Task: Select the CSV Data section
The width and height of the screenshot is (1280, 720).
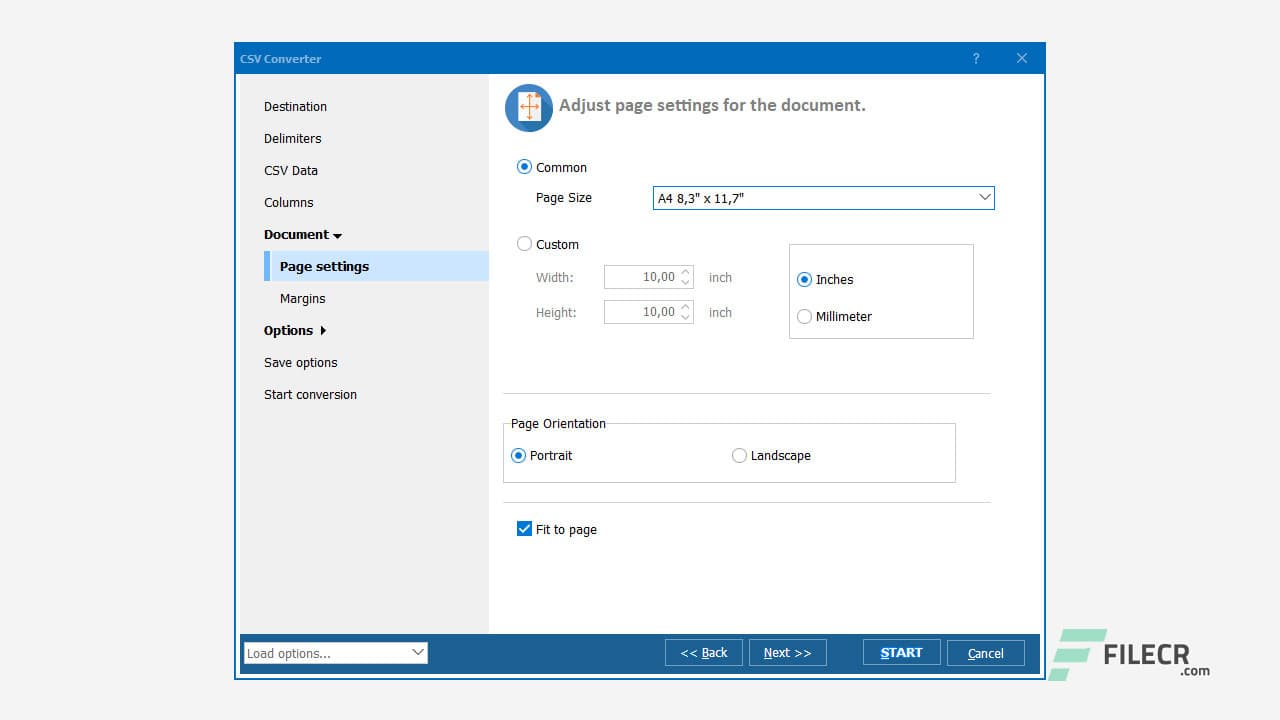Action: coord(291,171)
